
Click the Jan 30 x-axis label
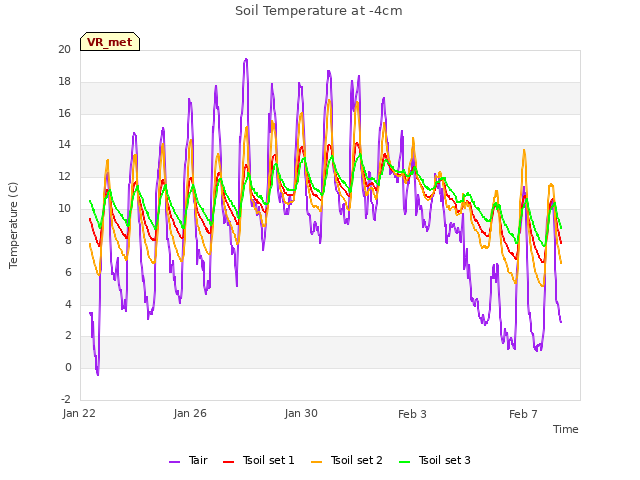point(301,413)
